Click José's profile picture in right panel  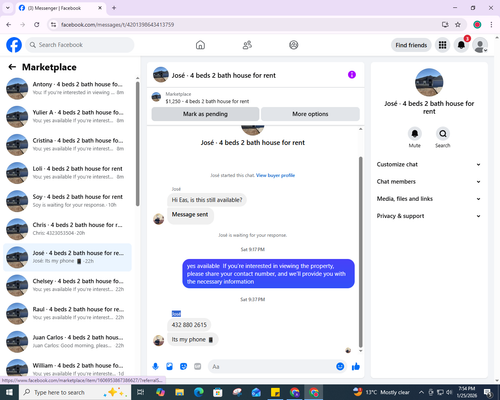tap(429, 82)
